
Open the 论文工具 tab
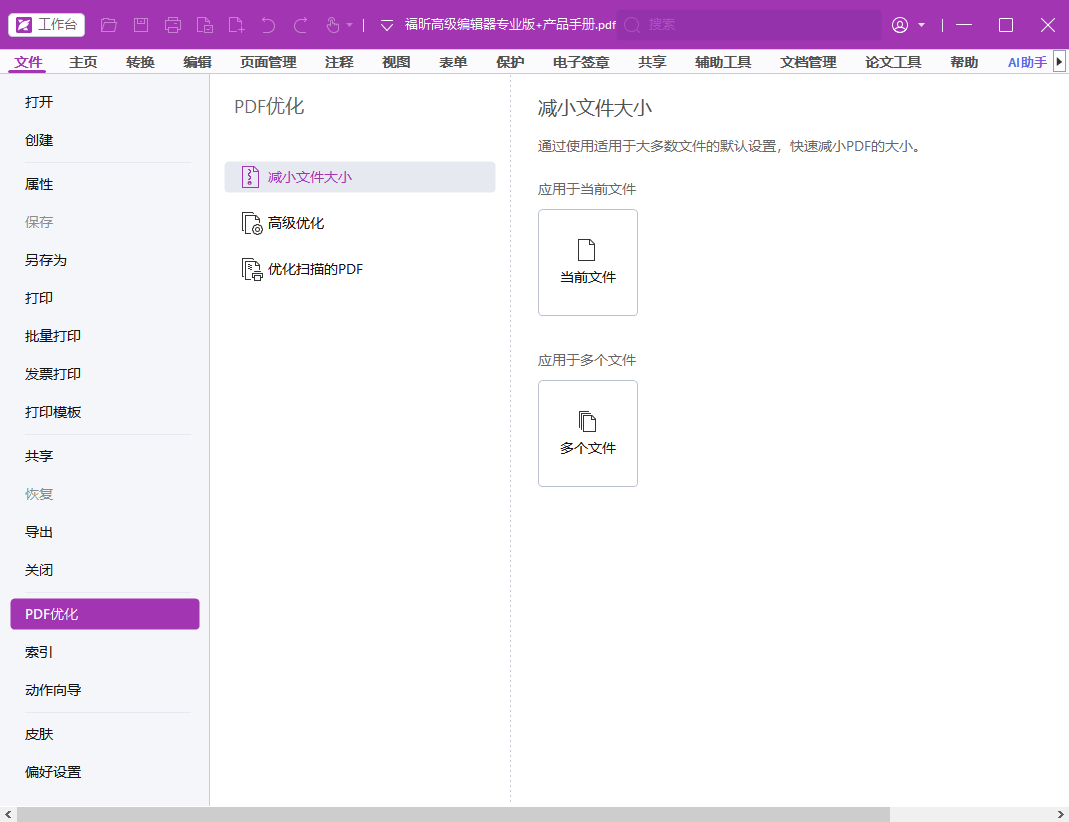893,62
